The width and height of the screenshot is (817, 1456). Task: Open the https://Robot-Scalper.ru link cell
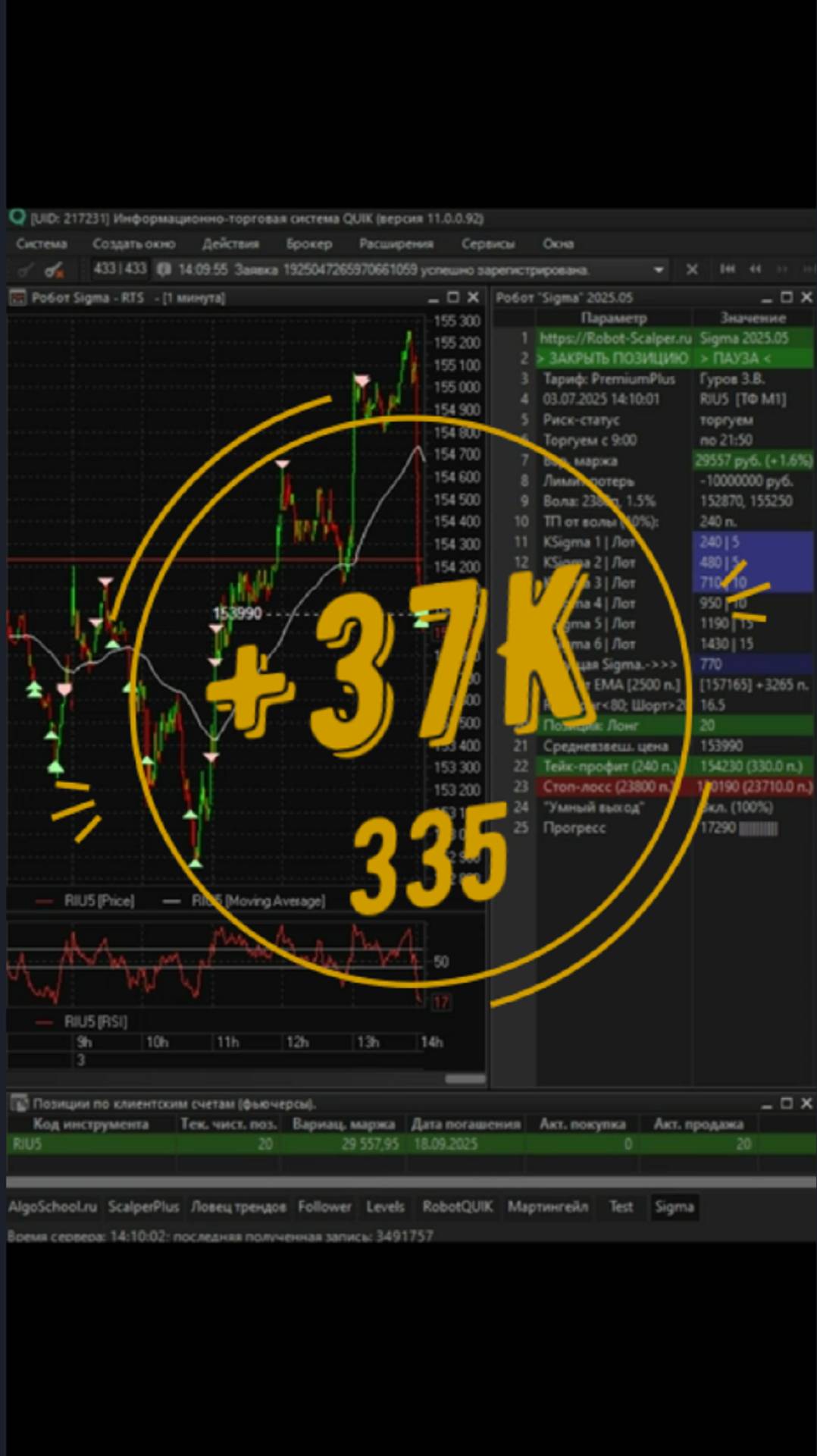pyautogui.click(x=615, y=338)
